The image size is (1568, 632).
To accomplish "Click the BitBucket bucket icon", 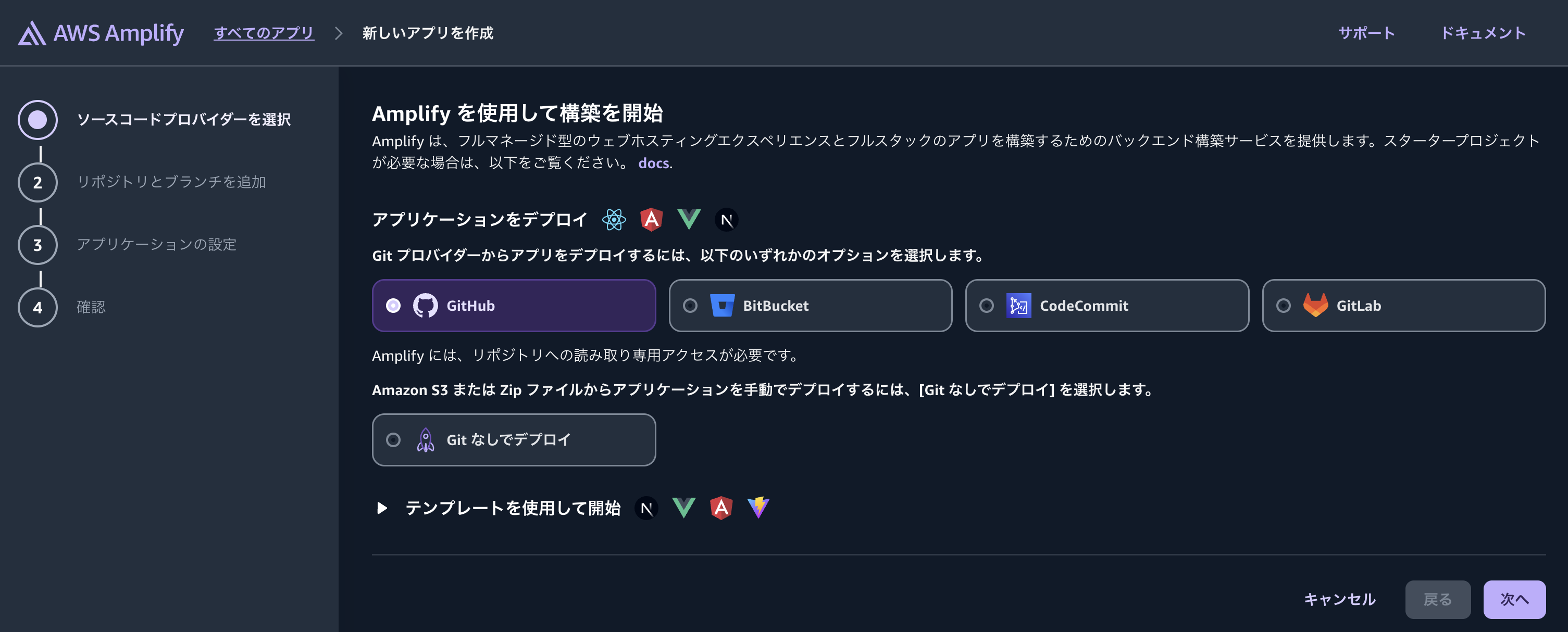I will point(724,306).
